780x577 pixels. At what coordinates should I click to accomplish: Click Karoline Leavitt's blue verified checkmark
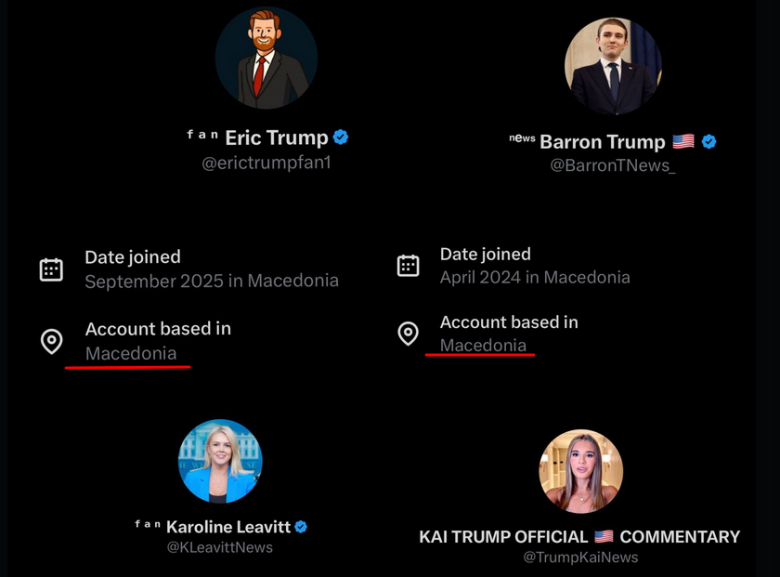pyautogui.click(x=300, y=526)
